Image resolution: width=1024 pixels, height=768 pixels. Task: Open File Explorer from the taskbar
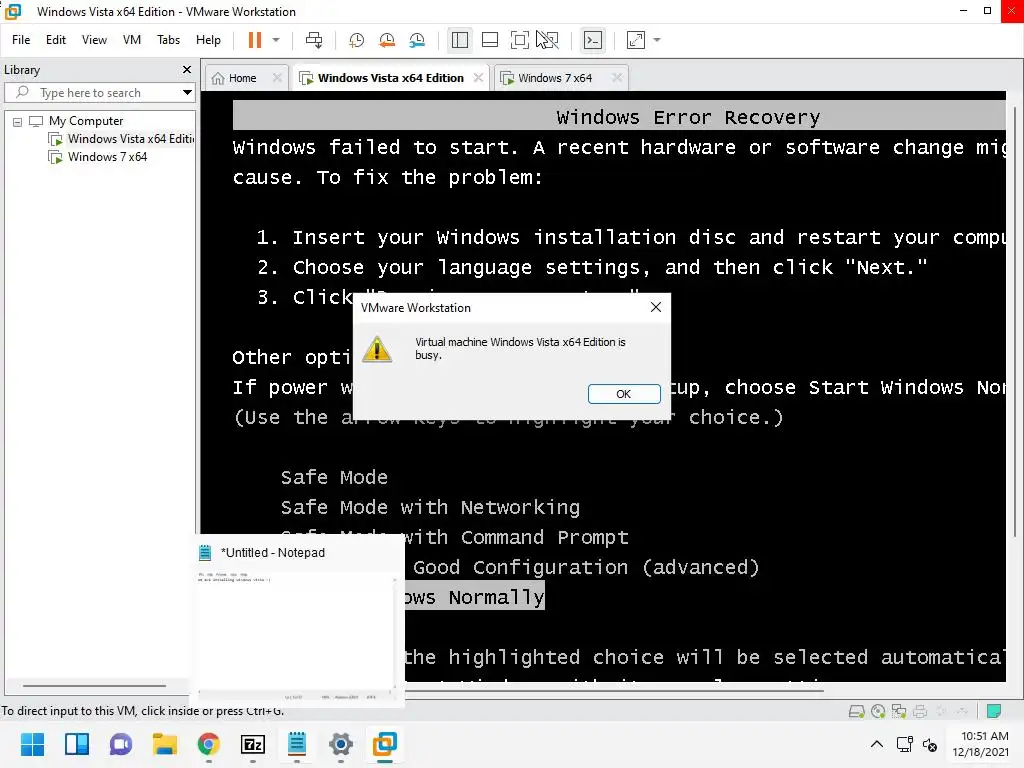[x=165, y=744]
